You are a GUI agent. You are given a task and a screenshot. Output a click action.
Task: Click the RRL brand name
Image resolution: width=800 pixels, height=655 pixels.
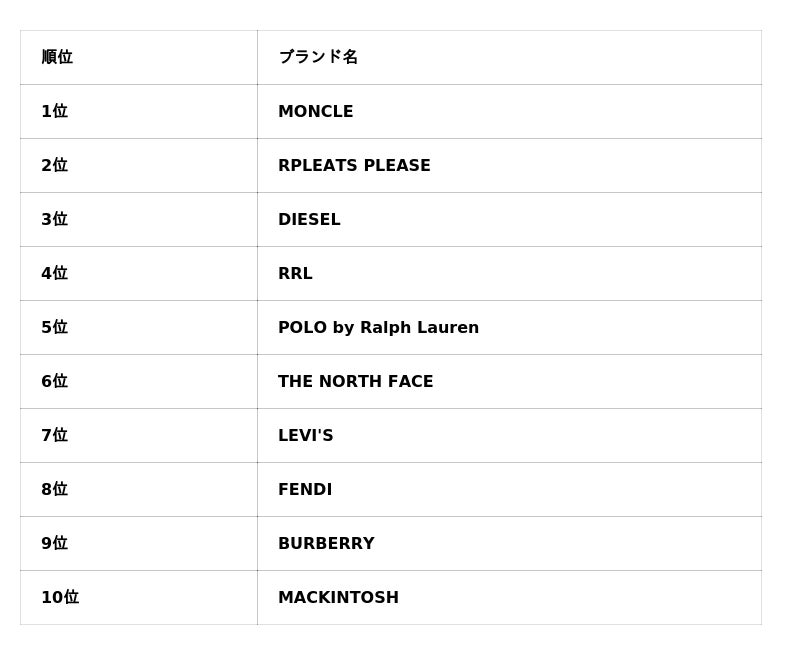(x=295, y=274)
